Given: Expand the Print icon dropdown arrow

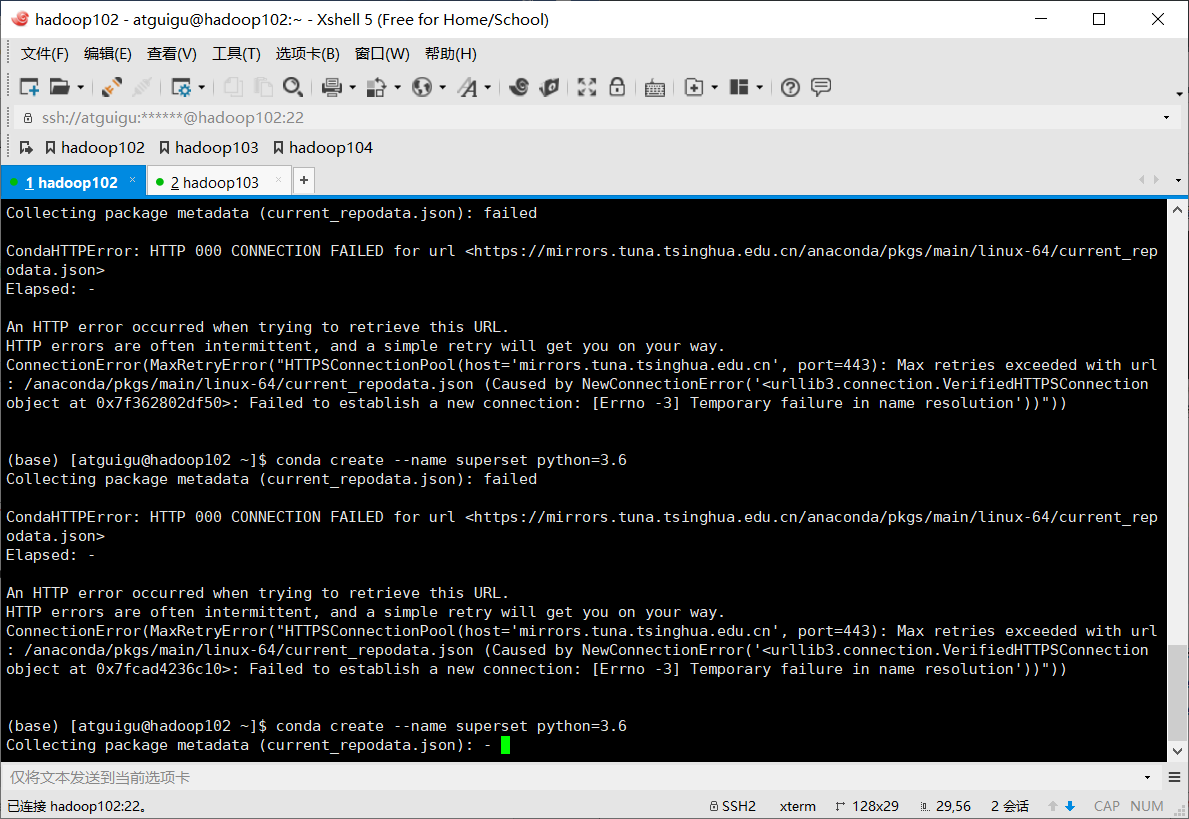Looking at the screenshot, I should pyautogui.click(x=352, y=88).
